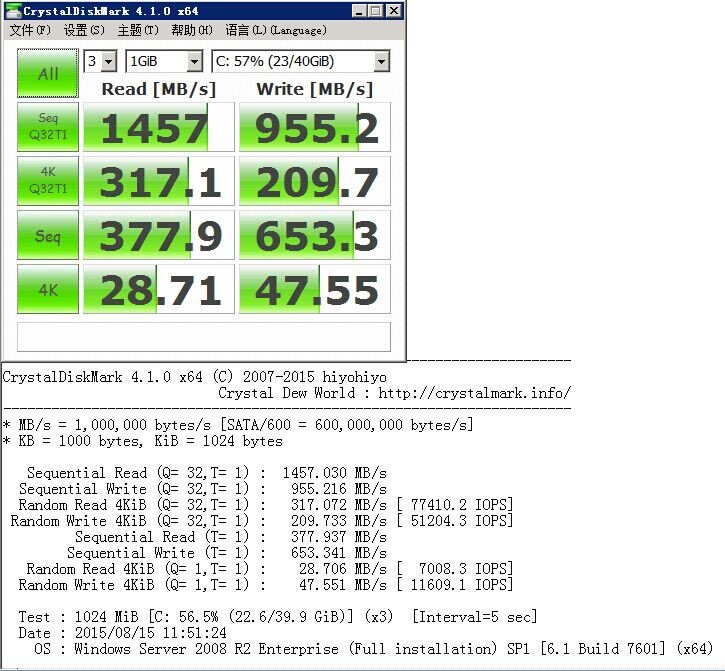725x671 pixels.
Task: Click the http://crystalmark.info/ URL text
Action: pos(474,393)
